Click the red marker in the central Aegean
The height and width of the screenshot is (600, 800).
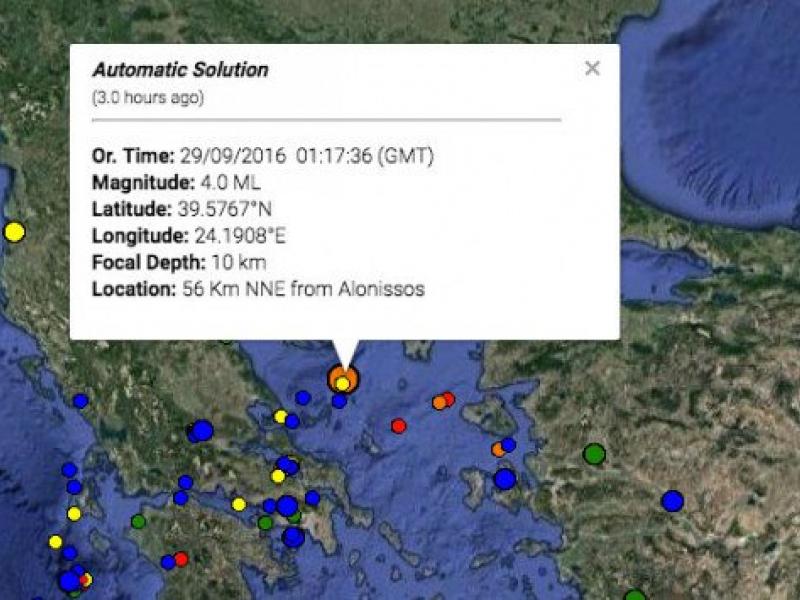pyautogui.click(x=398, y=424)
